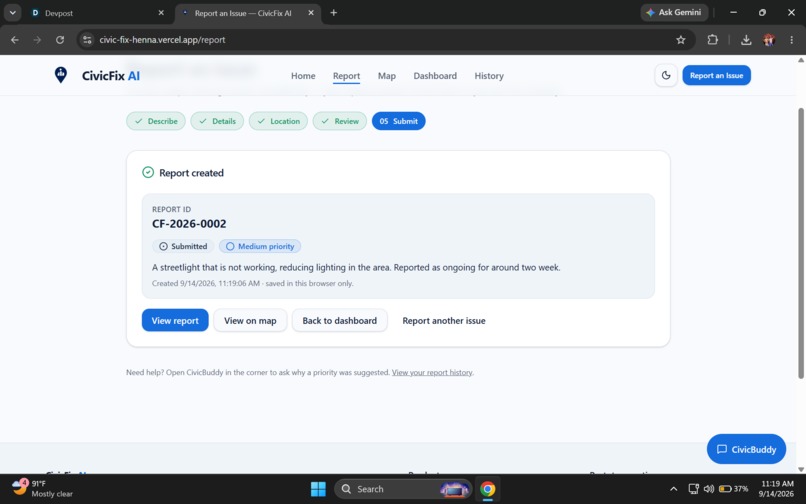Open the browser extensions puzzle icon
This screenshot has height=504, width=806.
712,40
